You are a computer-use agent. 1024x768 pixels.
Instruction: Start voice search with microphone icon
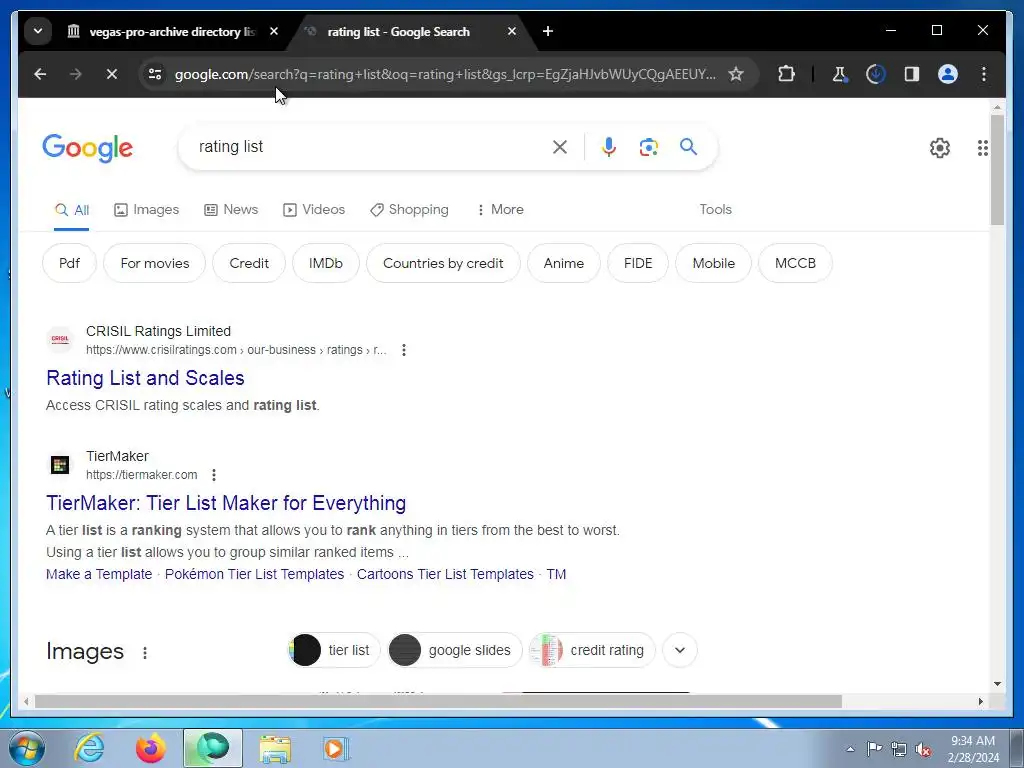609,147
